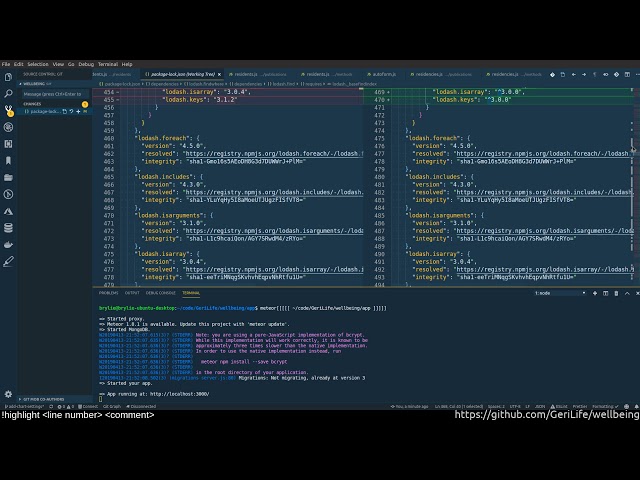
Task: Open the File menu
Action: 6,64
